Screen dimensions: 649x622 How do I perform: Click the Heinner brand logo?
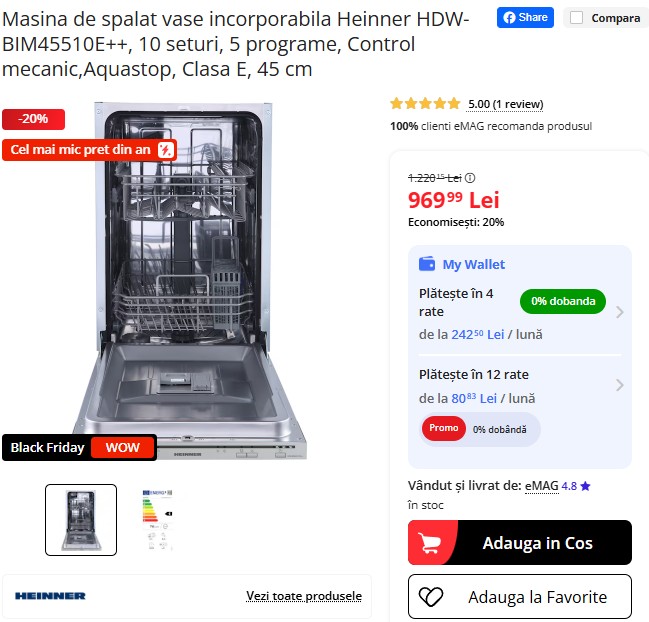(x=50, y=596)
